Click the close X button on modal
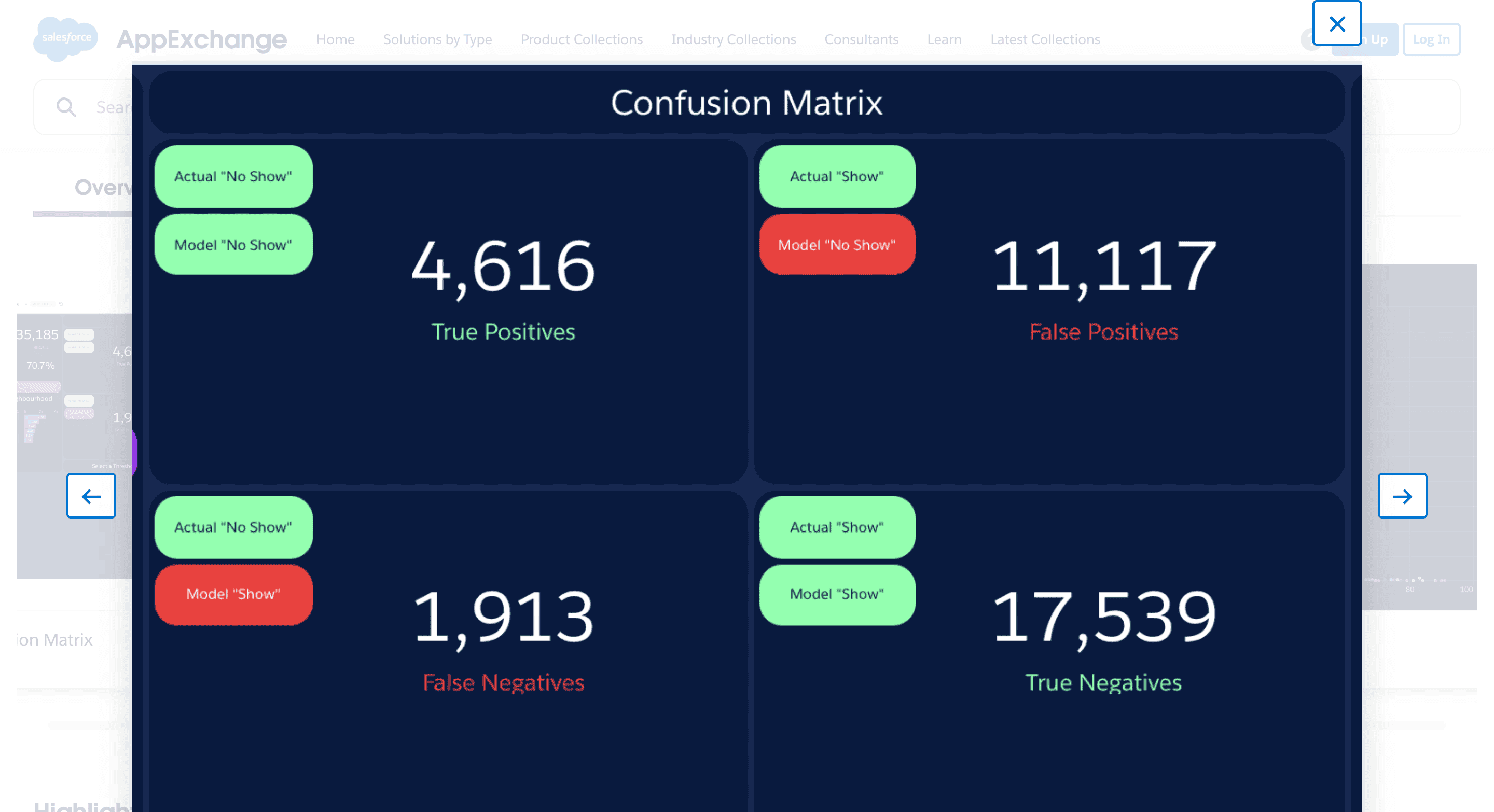This screenshot has width=1494, height=812. point(1339,24)
